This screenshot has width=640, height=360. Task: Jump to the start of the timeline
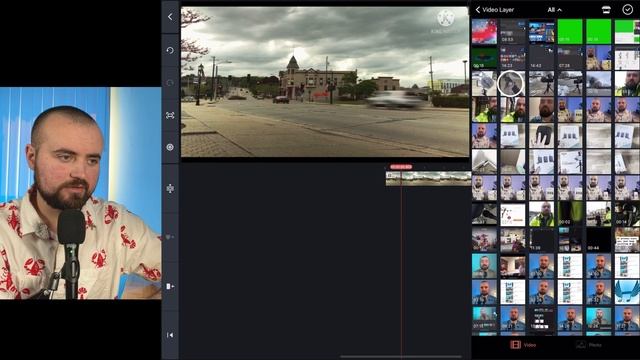coord(170,335)
